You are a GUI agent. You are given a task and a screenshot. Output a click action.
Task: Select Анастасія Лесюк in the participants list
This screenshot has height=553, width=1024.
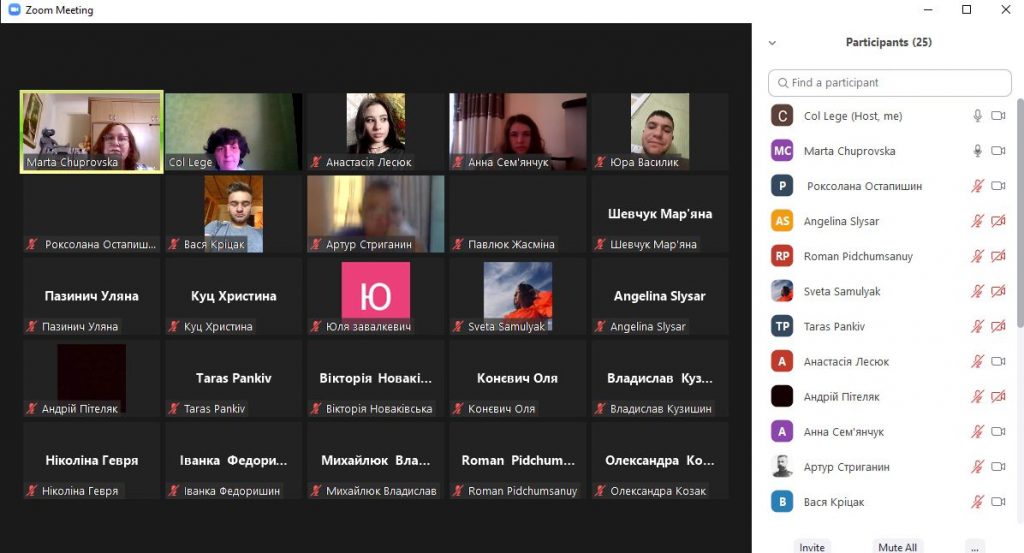[846, 362]
